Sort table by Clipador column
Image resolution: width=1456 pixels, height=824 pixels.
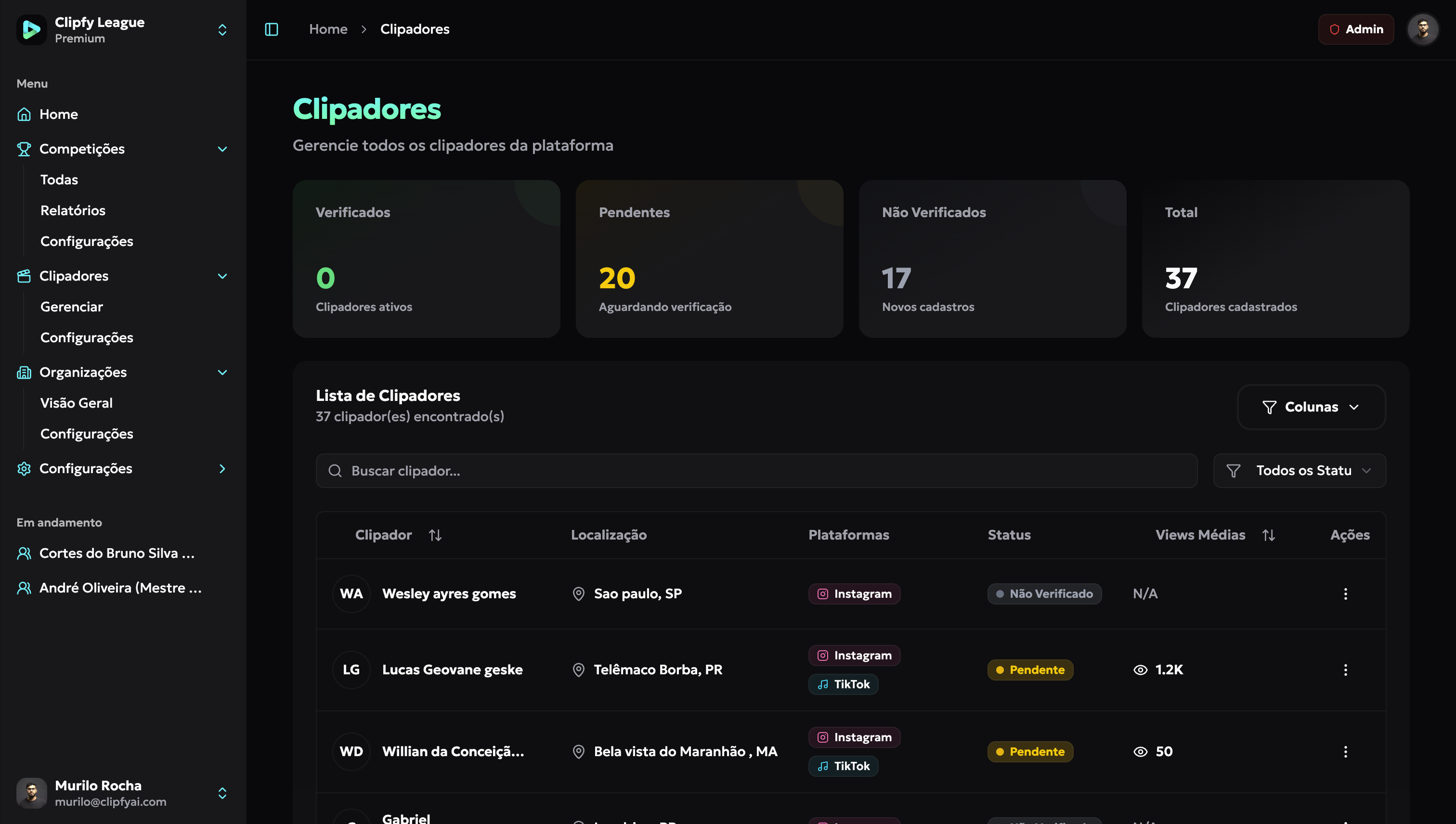coord(435,535)
